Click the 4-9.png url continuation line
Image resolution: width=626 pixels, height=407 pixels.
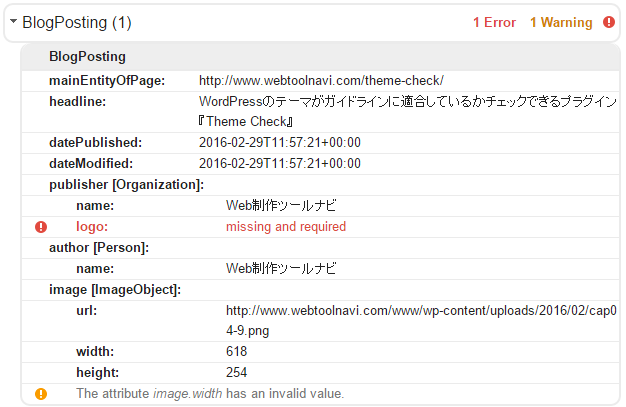click(248, 331)
